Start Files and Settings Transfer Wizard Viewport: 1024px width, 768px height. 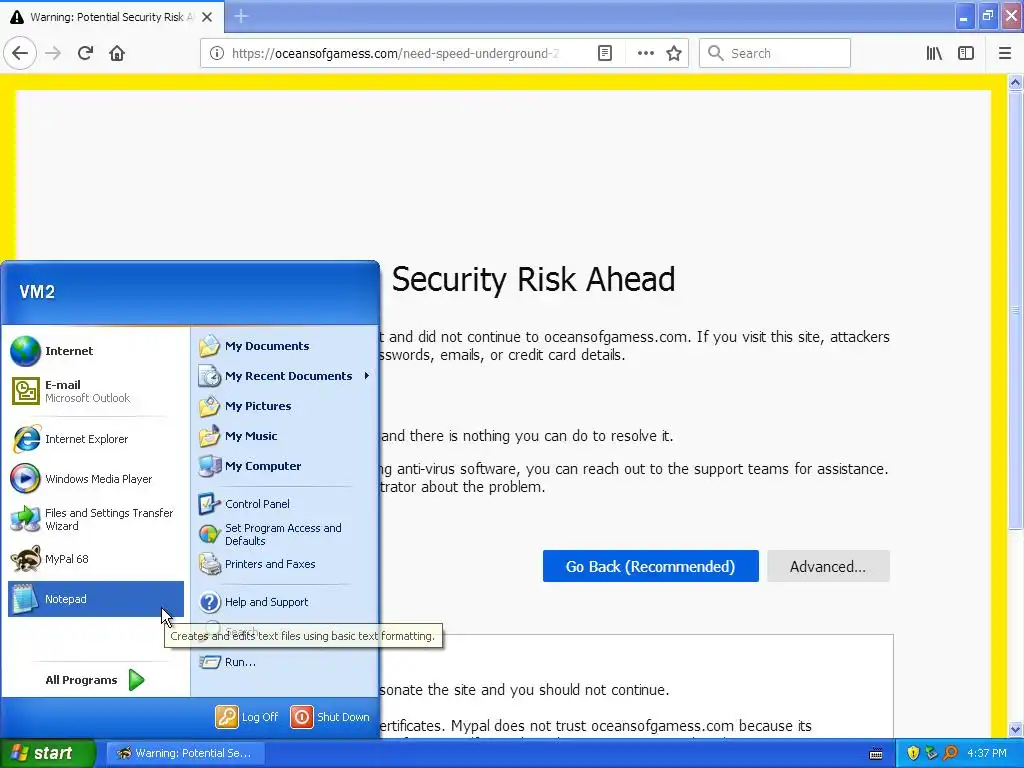click(95, 519)
